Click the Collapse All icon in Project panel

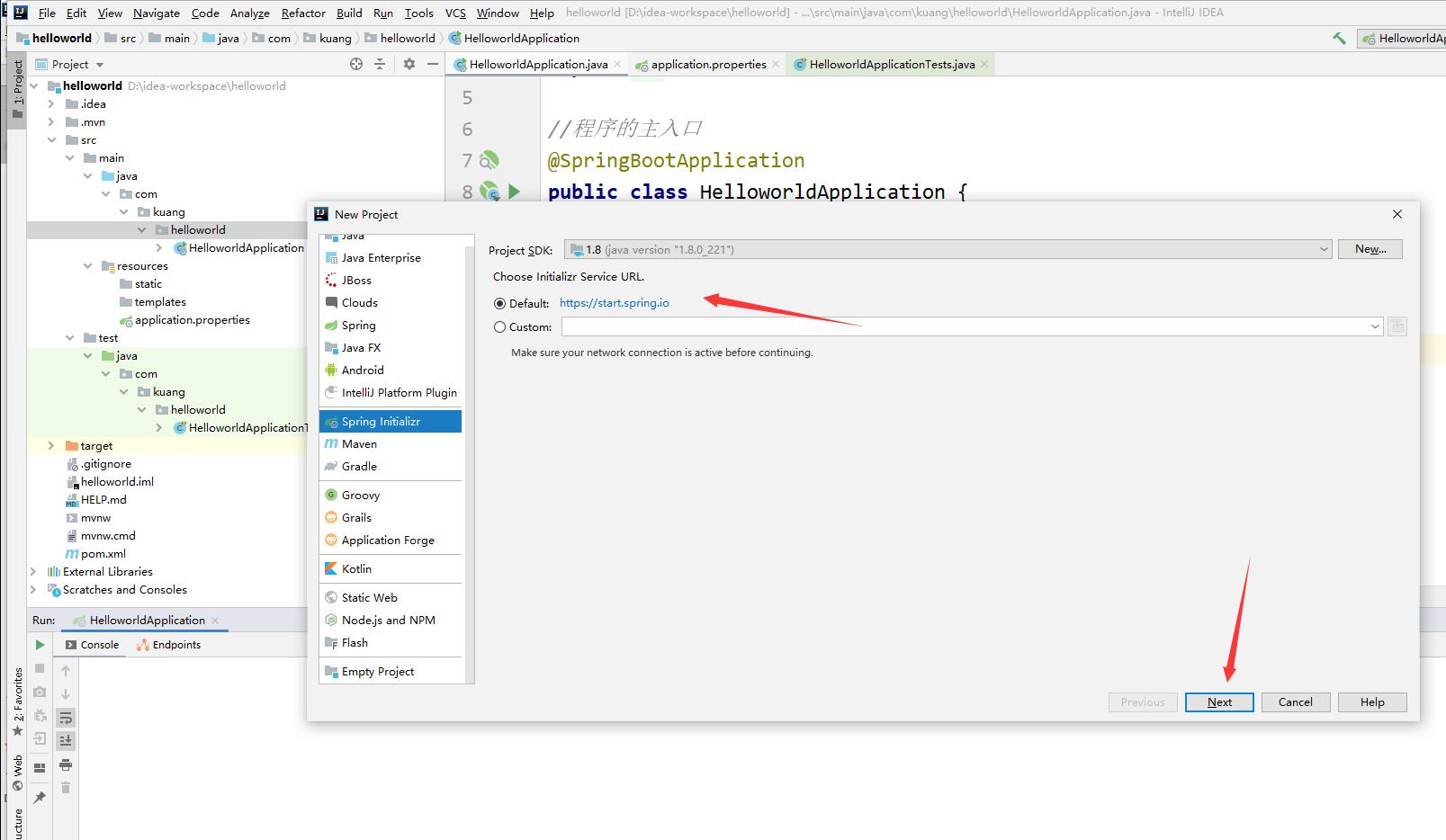[x=380, y=64]
